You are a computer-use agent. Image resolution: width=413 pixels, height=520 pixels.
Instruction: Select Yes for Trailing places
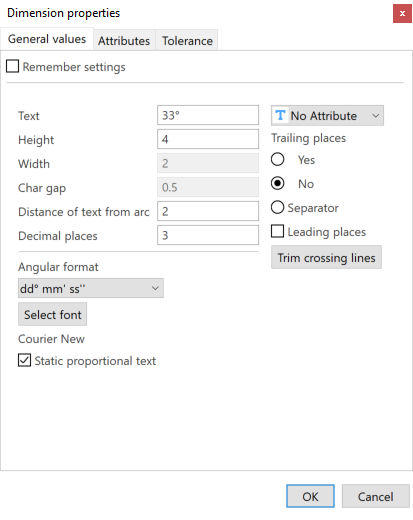click(277, 159)
